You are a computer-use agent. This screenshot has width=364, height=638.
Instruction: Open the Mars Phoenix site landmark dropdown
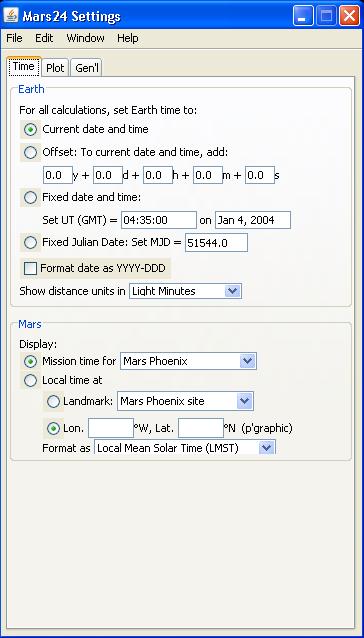point(185,401)
